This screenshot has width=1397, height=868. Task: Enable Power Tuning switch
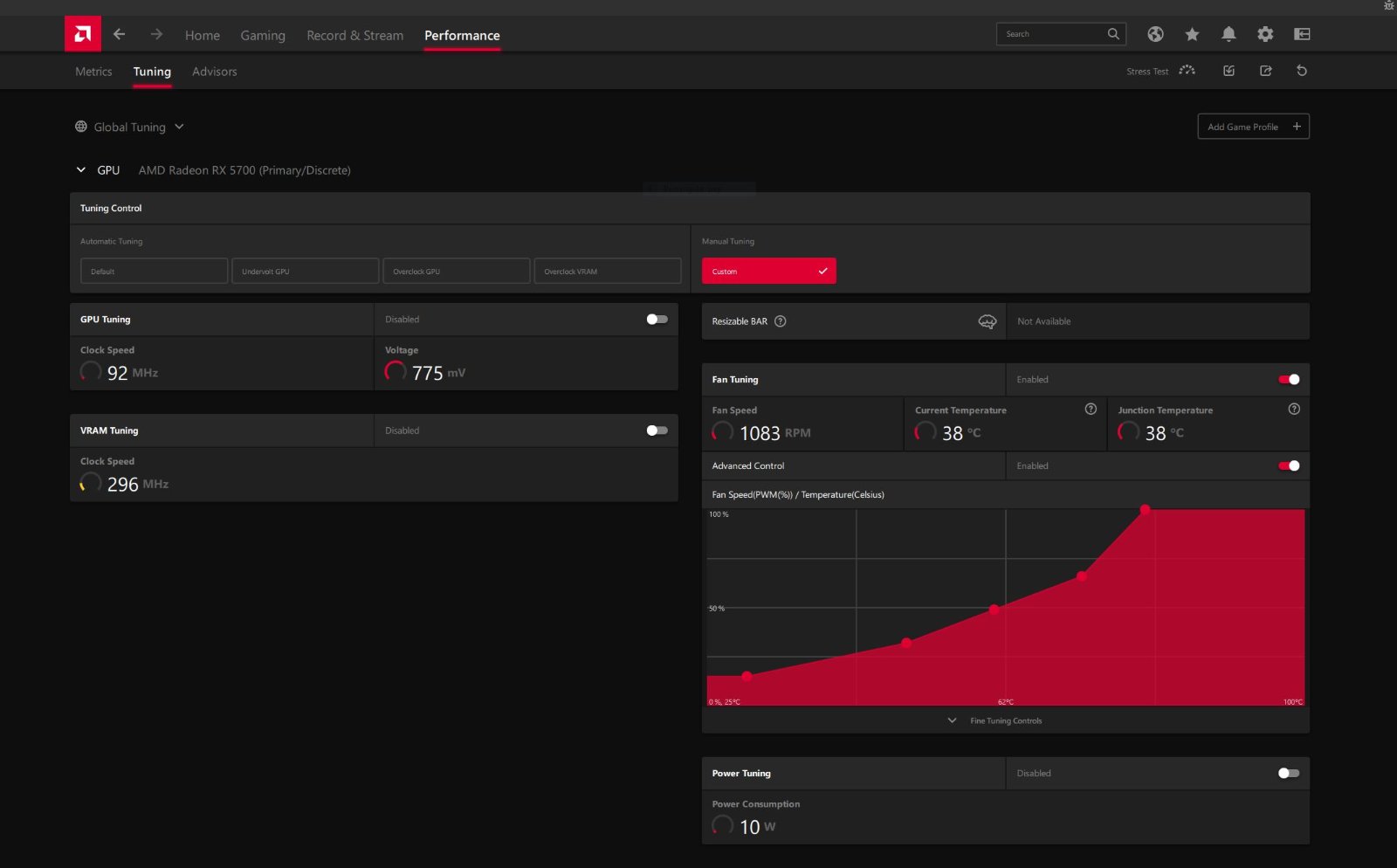(x=1289, y=773)
